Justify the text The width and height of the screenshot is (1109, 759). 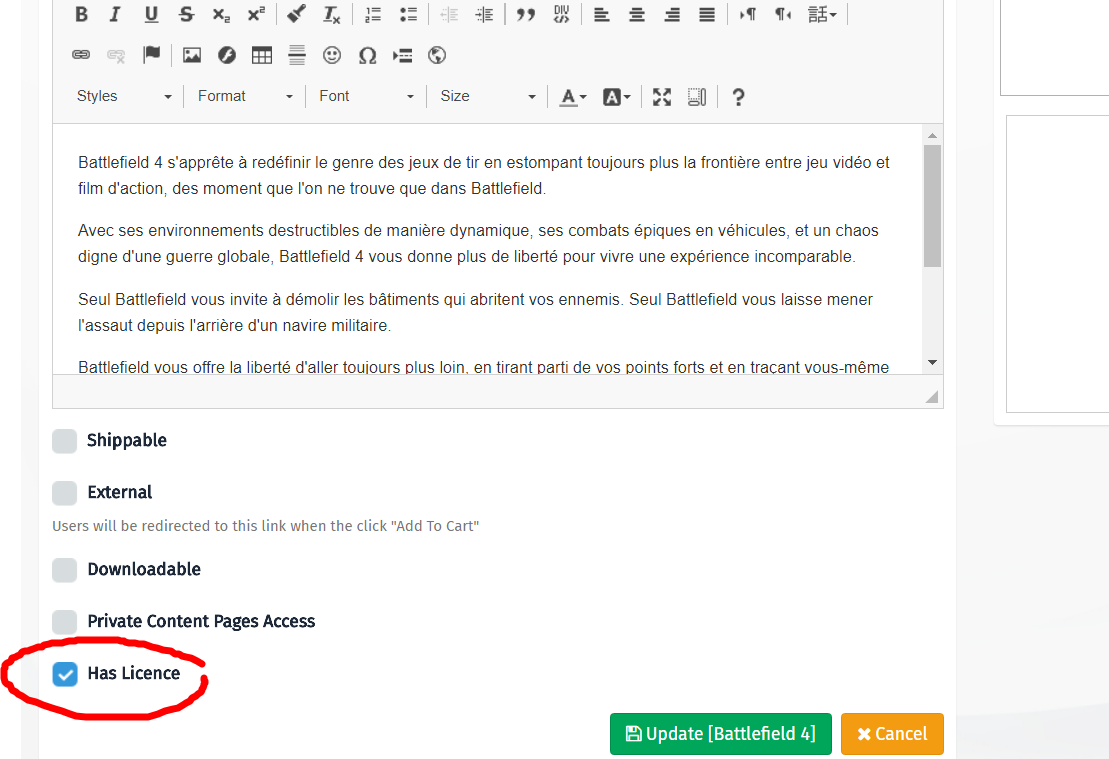707,14
